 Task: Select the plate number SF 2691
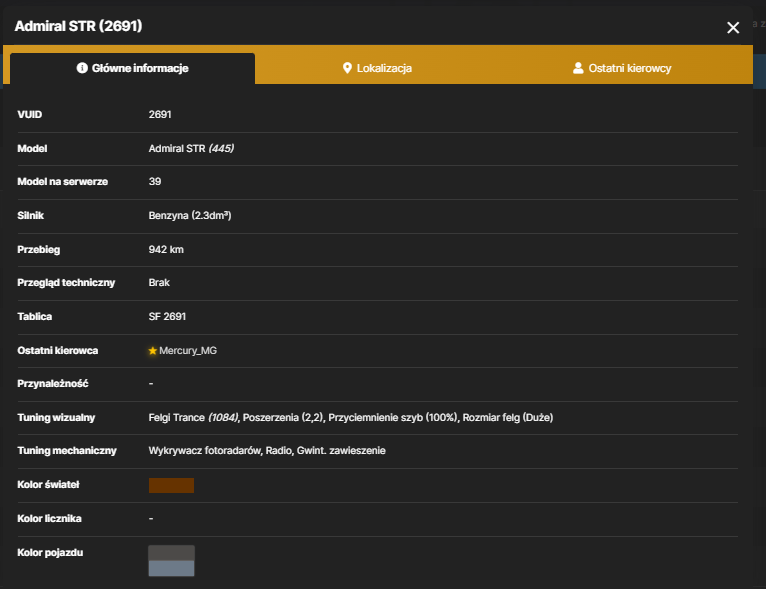(167, 316)
